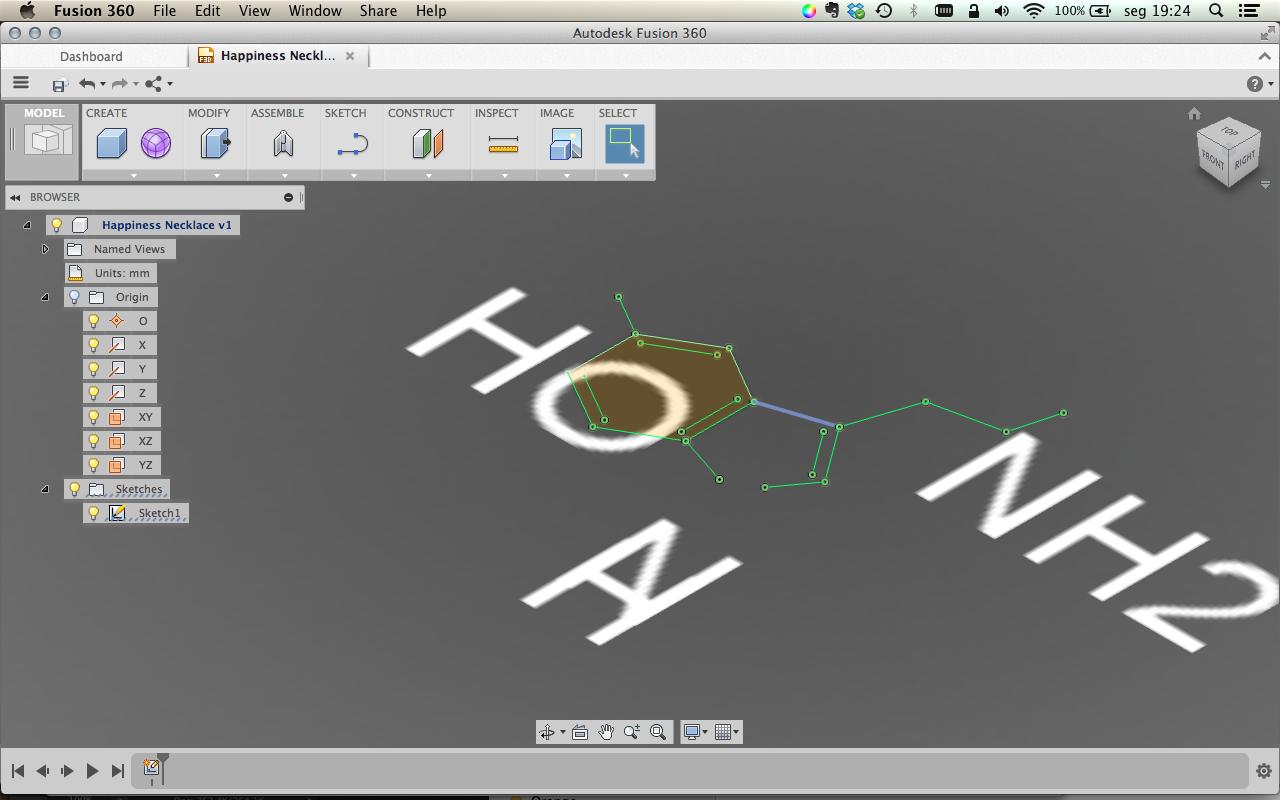Redo the last action
The image size is (1280, 800).
[x=119, y=84]
